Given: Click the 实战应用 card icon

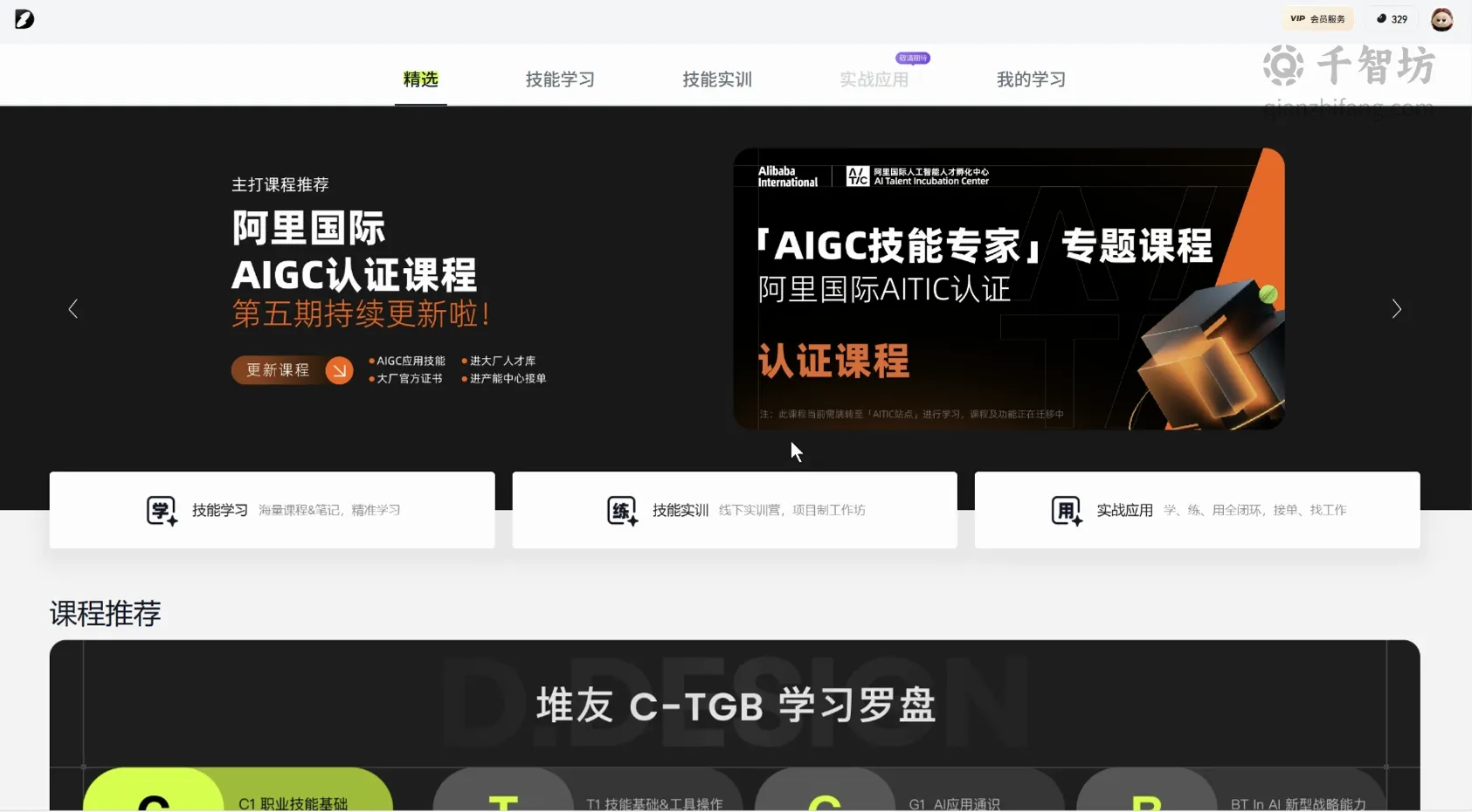Looking at the screenshot, I should [x=1067, y=511].
